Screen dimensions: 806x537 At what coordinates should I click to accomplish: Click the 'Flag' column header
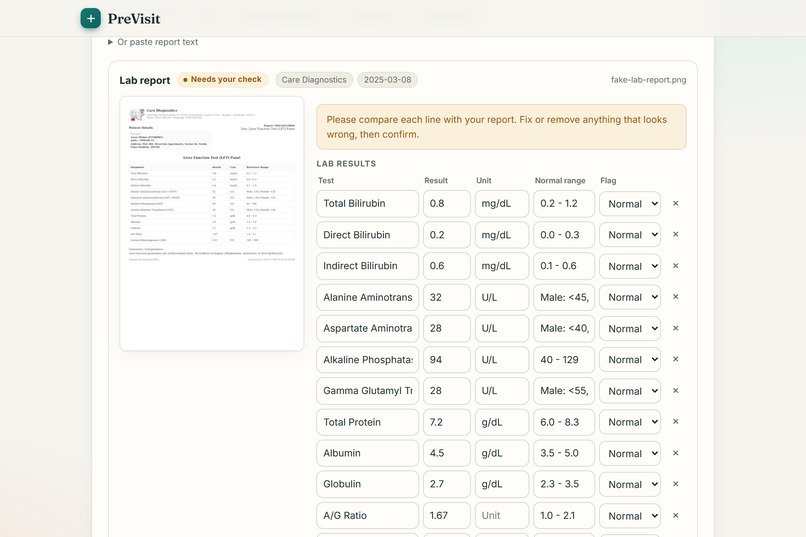coord(608,180)
